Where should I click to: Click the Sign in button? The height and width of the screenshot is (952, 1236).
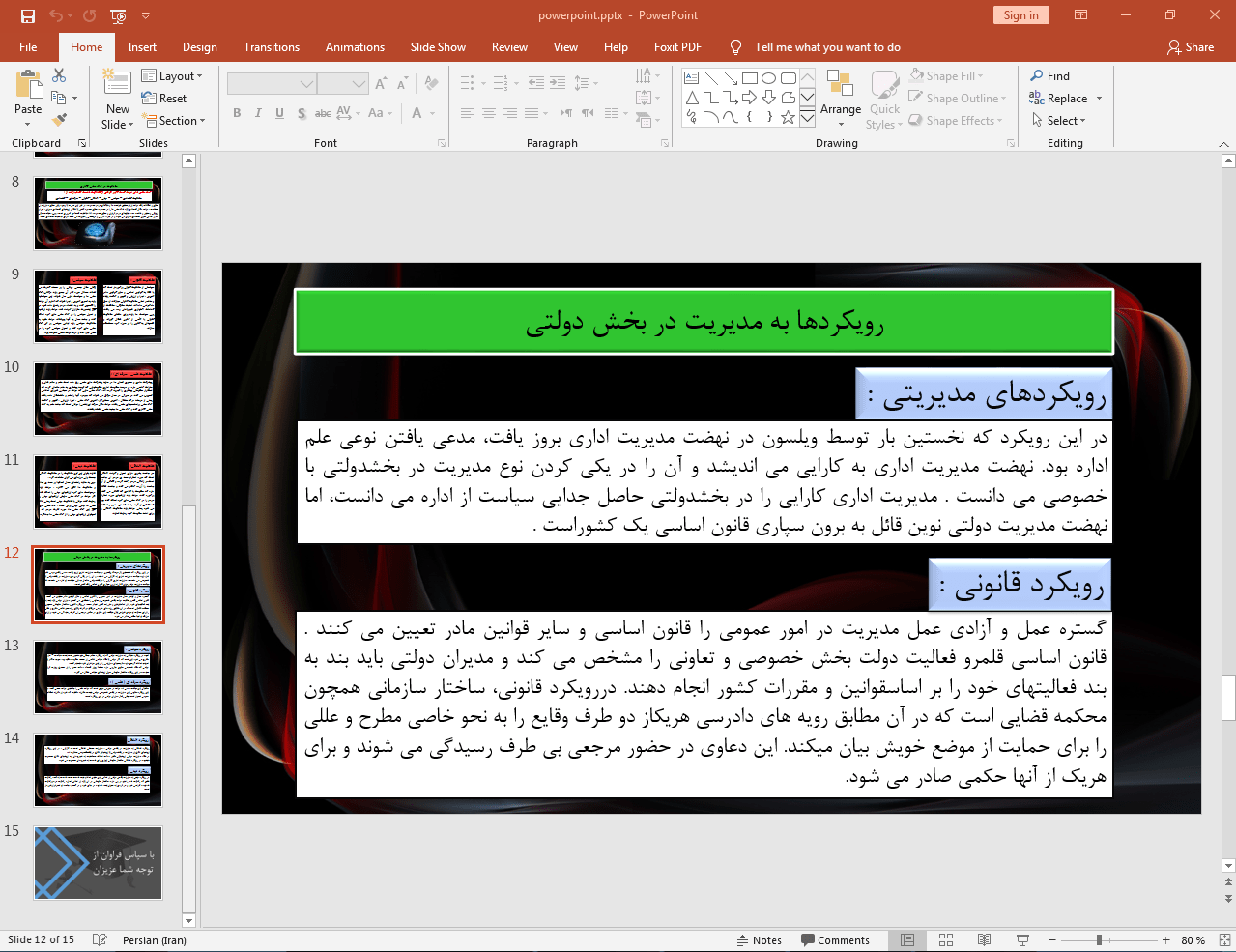[x=1020, y=15]
